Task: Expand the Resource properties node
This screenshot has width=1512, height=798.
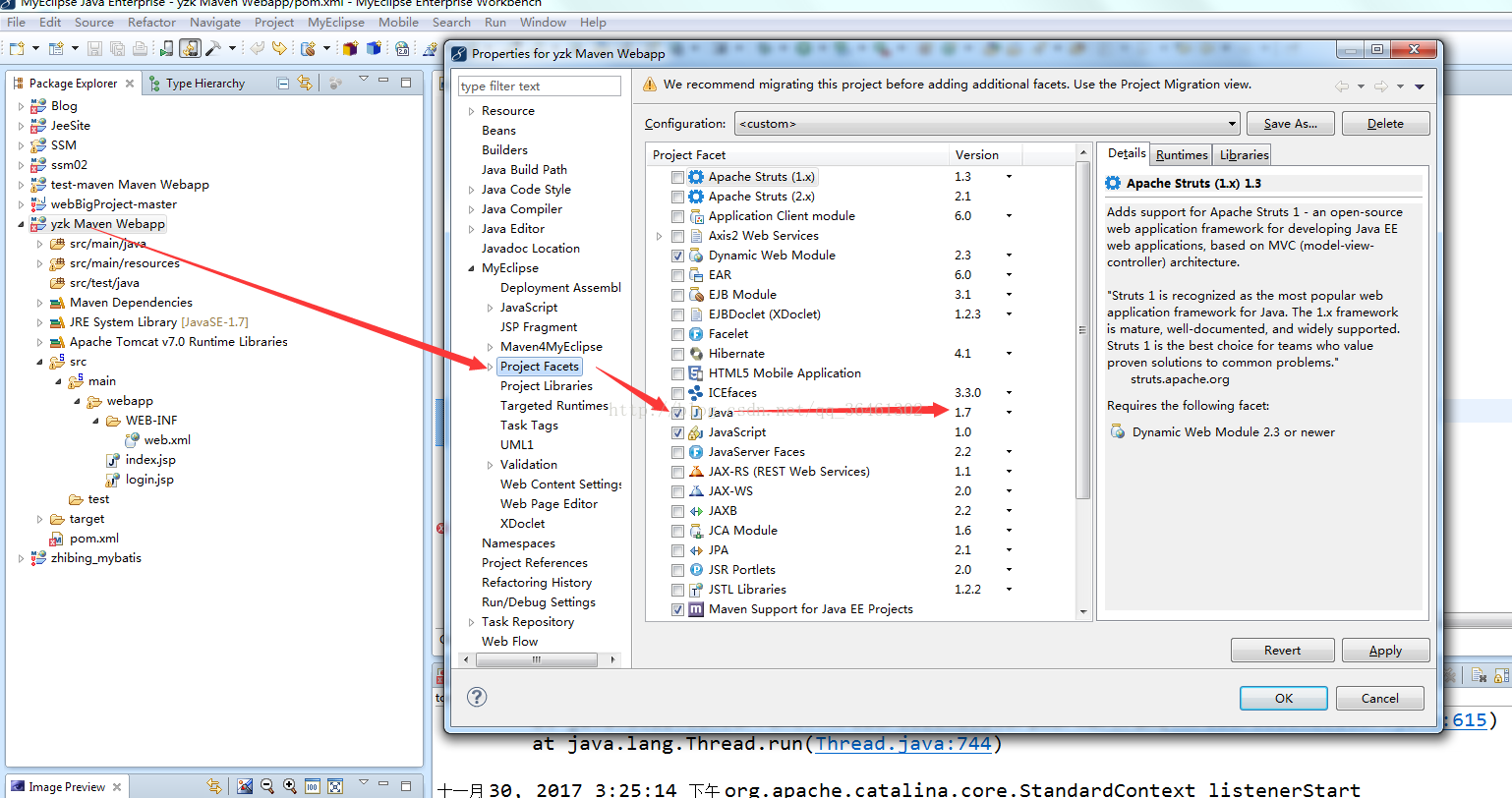Action: click(x=471, y=111)
